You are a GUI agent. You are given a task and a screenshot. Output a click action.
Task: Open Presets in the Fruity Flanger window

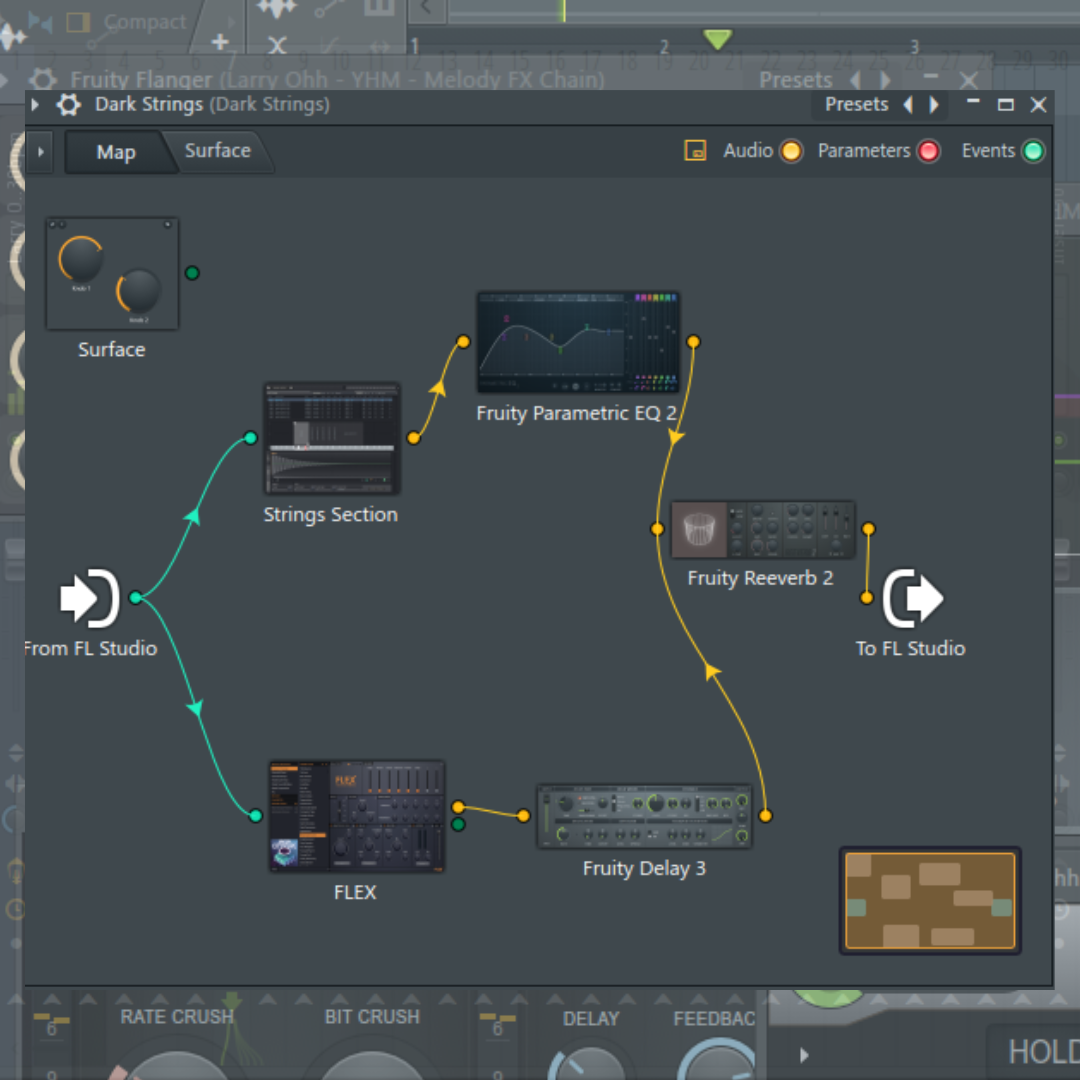tap(796, 80)
